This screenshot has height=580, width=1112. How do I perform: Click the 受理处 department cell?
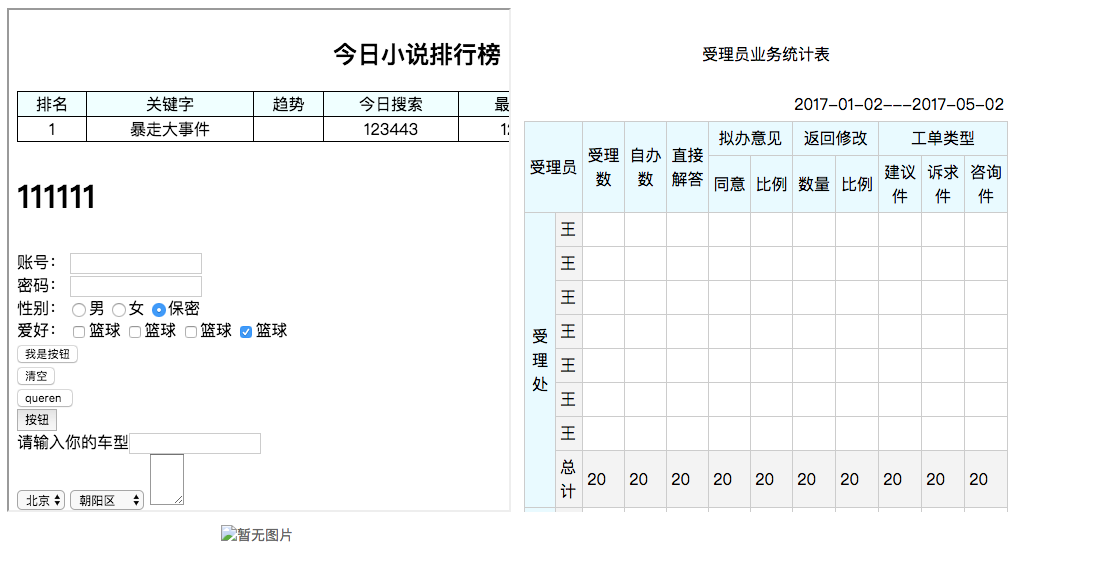pos(540,360)
